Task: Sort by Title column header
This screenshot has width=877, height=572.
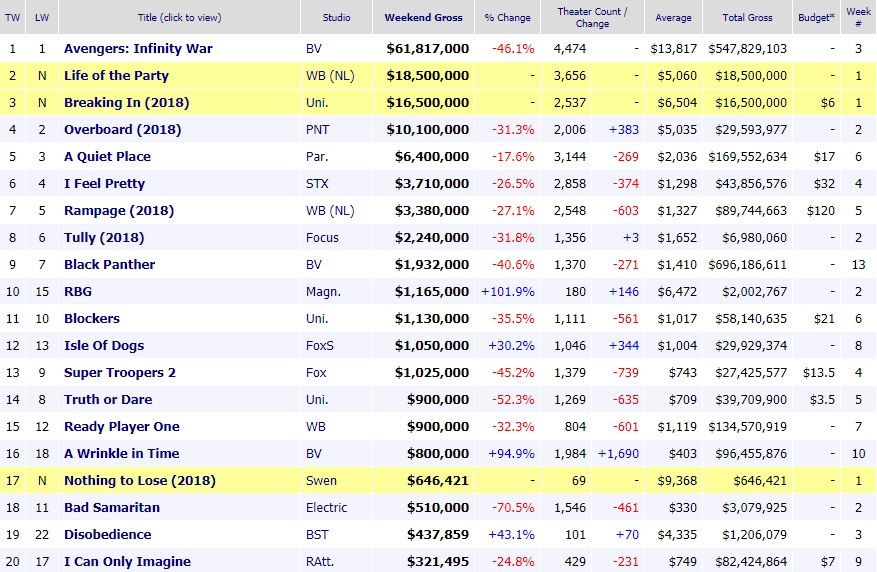Action: pyautogui.click(x=180, y=17)
